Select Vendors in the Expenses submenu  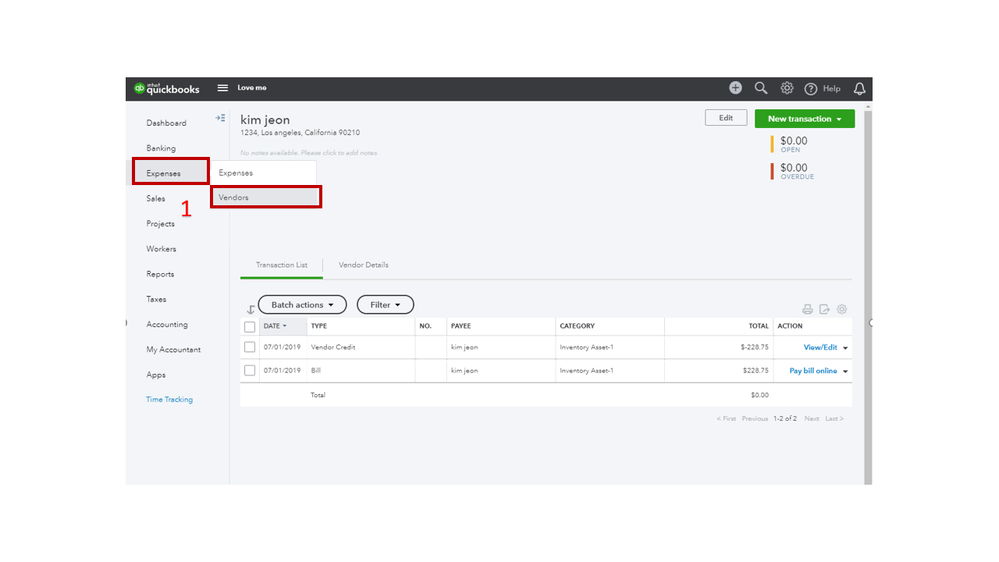[x=266, y=198]
